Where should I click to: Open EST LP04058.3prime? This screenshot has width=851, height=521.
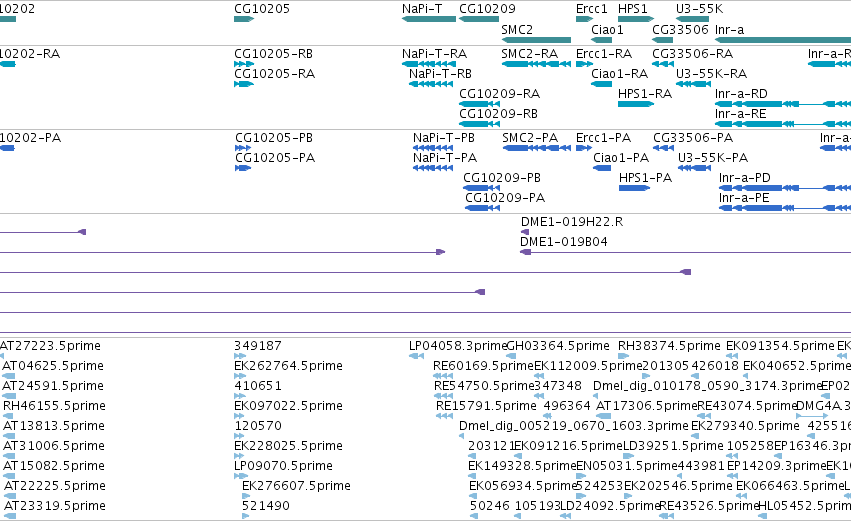point(416,356)
